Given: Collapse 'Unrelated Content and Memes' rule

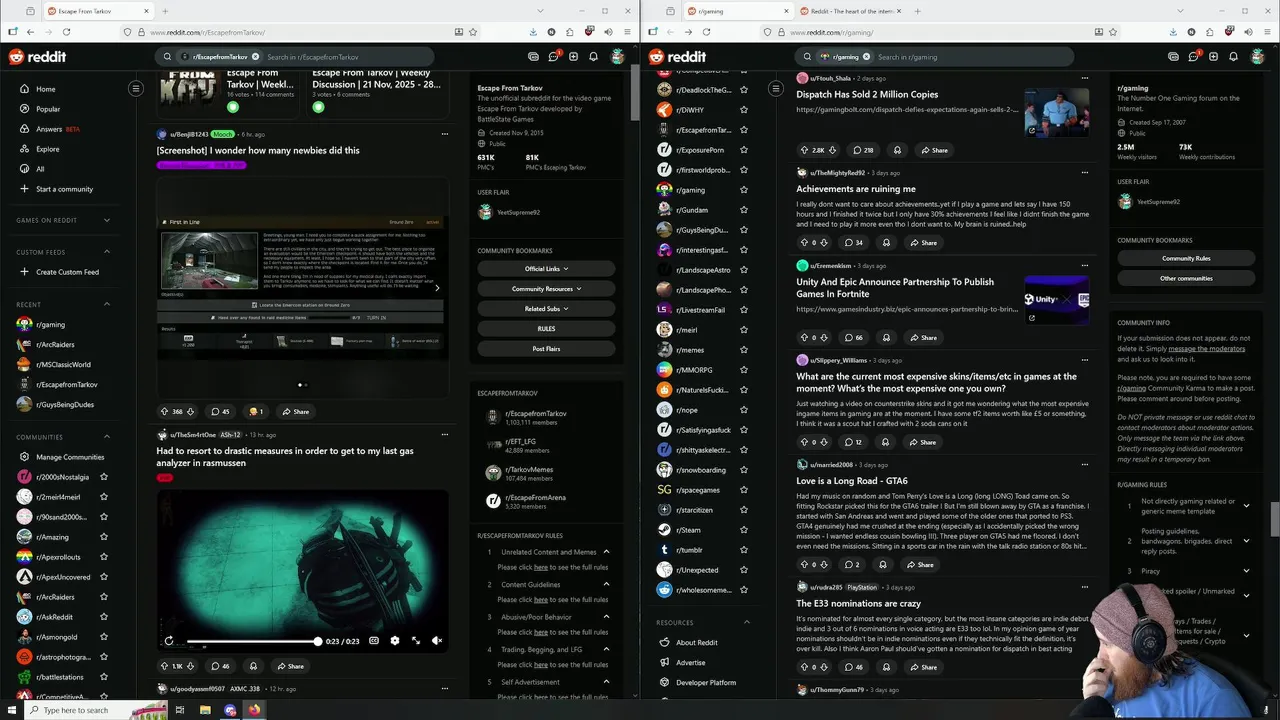Looking at the screenshot, I should pyautogui.click(x=606, y=552).
